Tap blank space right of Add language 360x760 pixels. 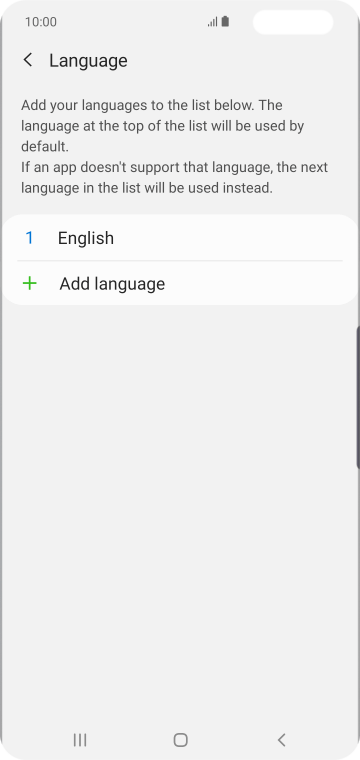point(259,284)
